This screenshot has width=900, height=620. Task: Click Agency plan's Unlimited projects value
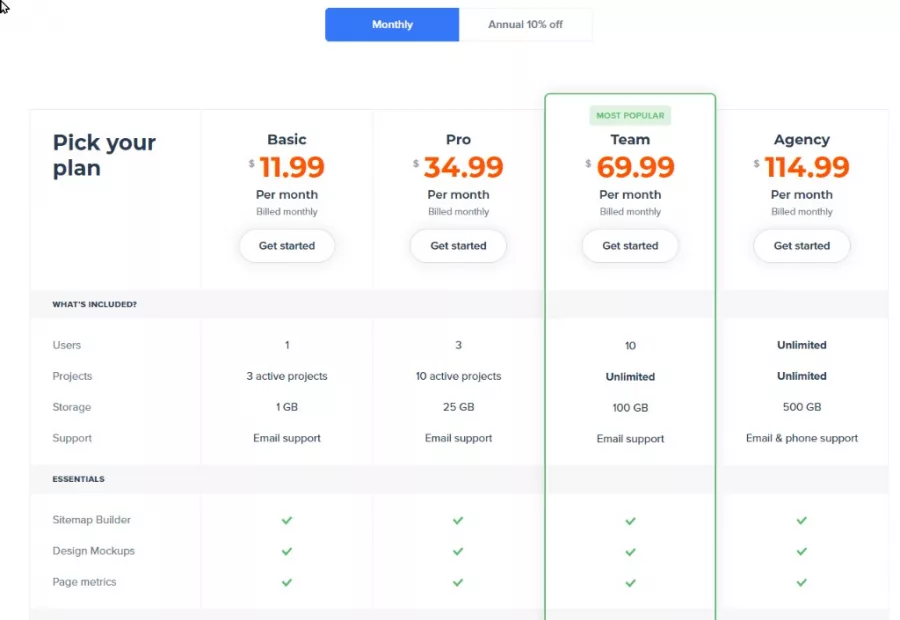(802, 376)
